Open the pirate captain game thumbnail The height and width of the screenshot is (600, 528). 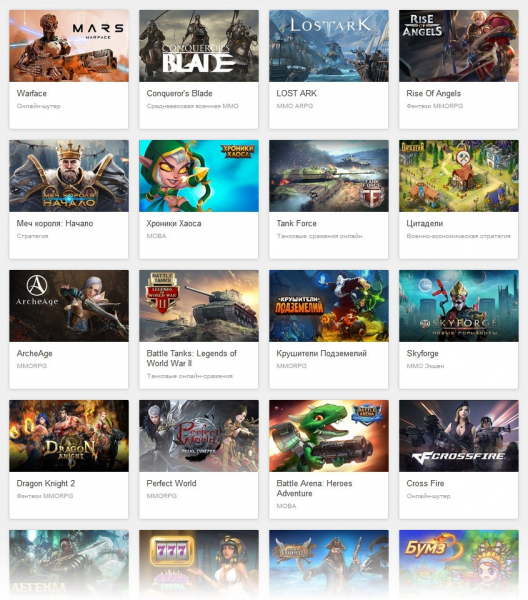point(329,564)
